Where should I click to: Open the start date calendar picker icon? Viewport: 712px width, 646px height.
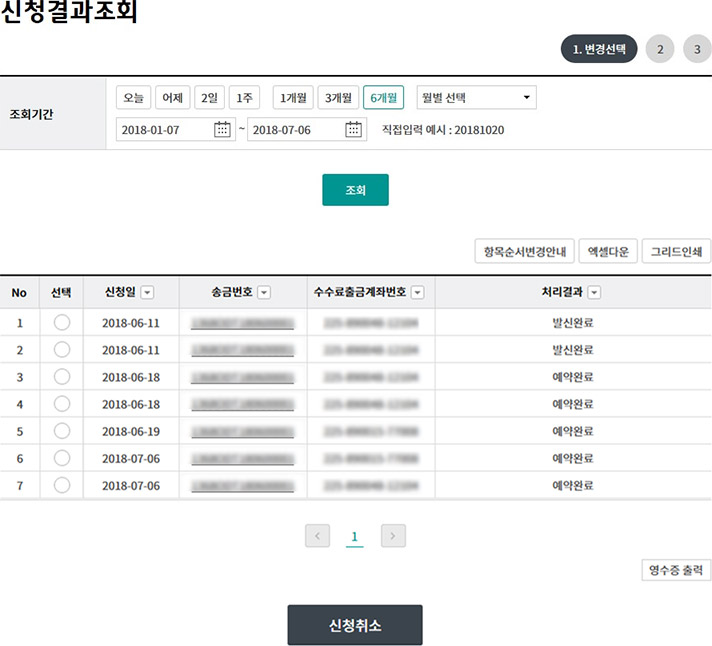[x=223, y=130]
